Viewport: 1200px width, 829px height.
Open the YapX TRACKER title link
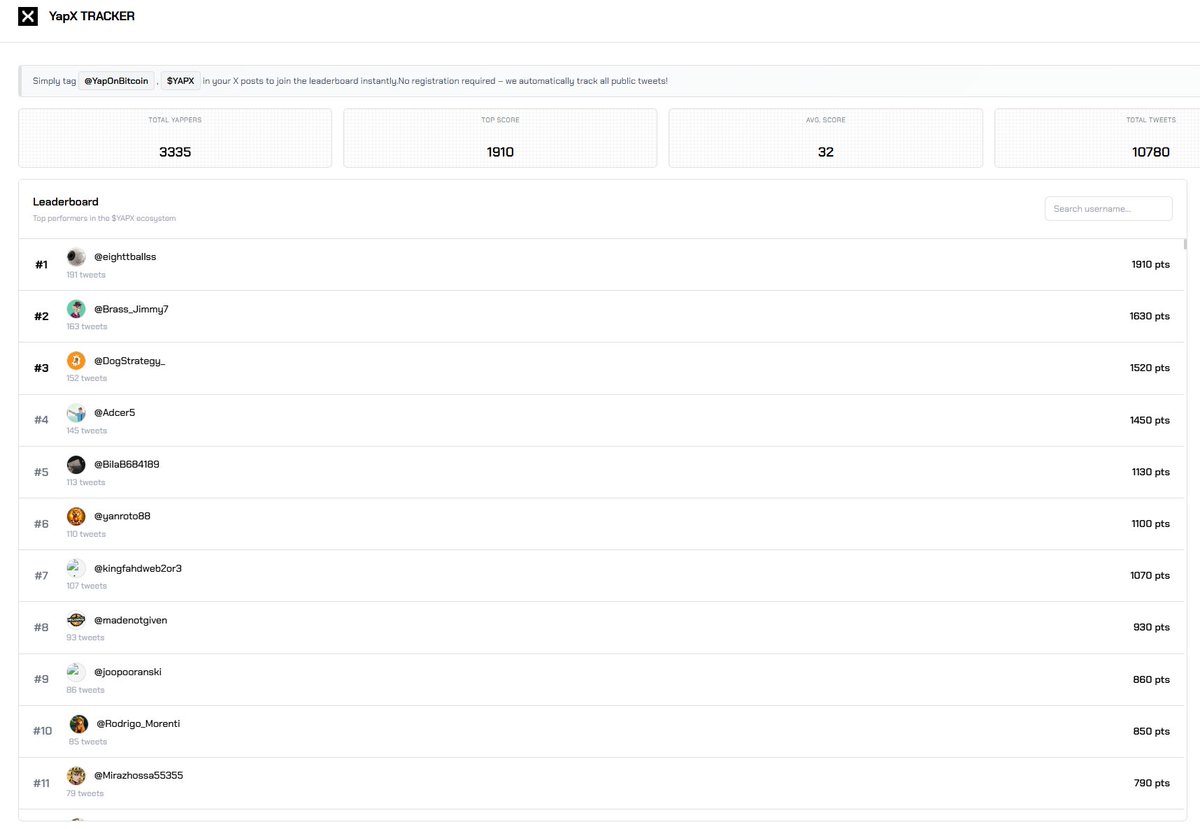tap(92, 16)
